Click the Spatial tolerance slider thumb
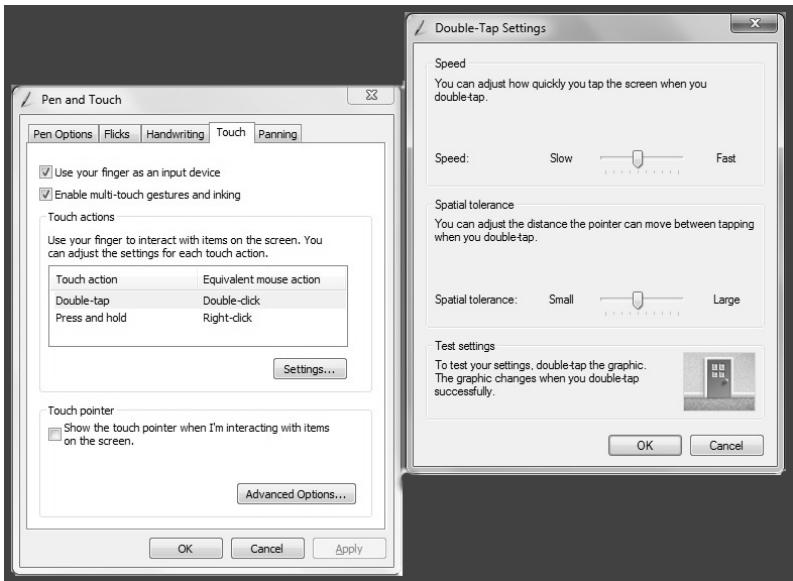Viewport: 793px width, 581px height. (x=638, y=300)
